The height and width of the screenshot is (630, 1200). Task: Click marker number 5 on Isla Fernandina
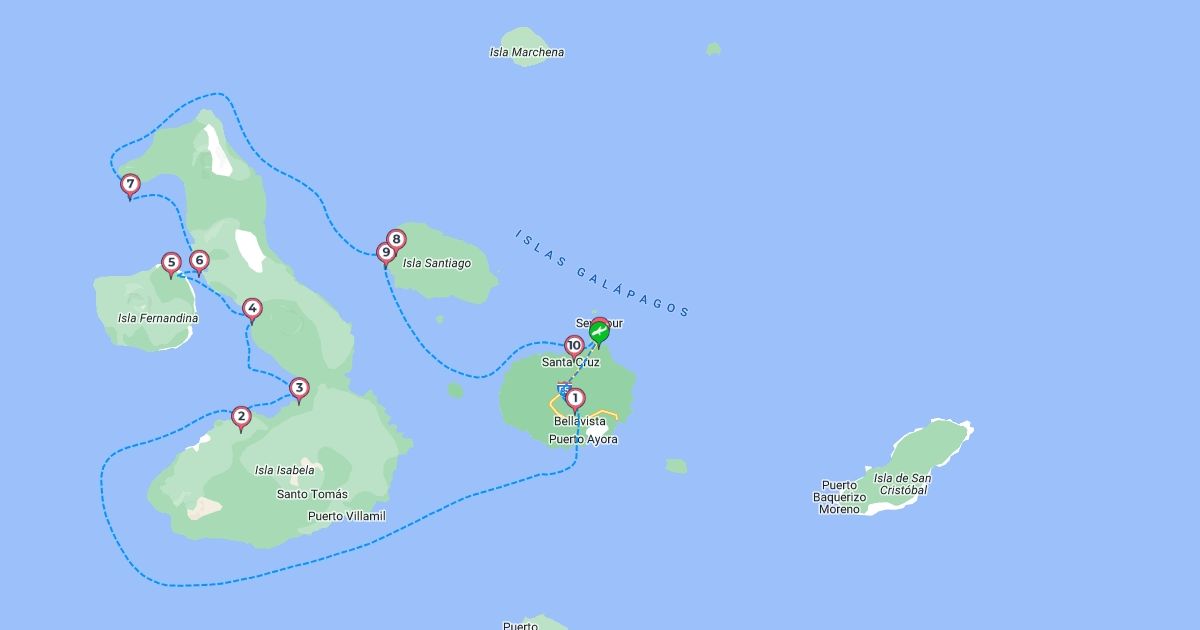[x=171, y=265]
